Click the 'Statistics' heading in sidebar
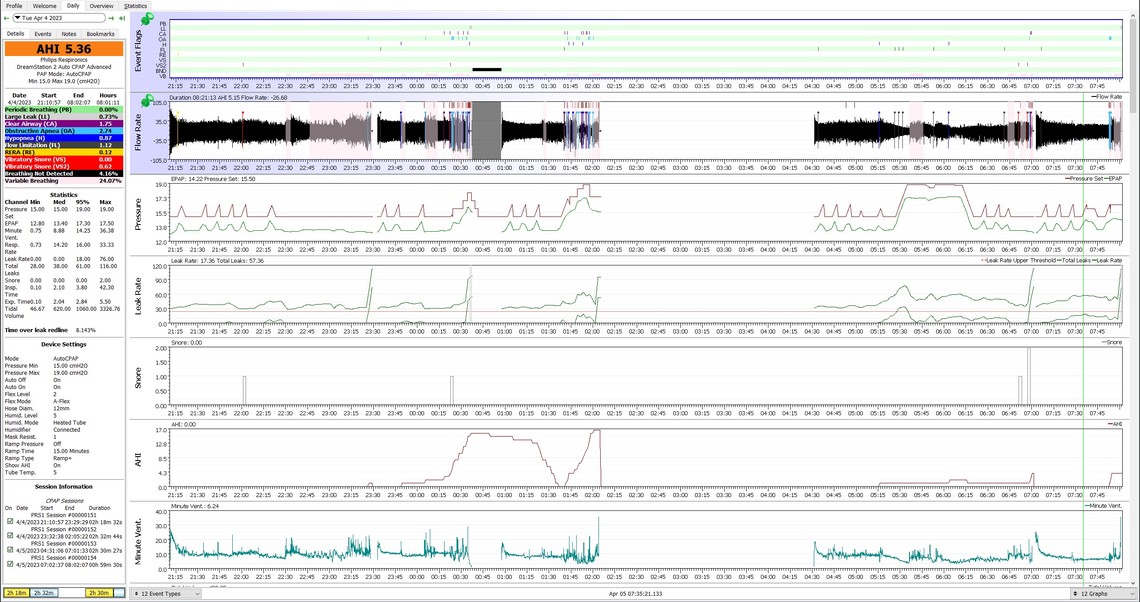Image resolution: width=1140 pixels, height=602 pixels. tap(64, 195)
